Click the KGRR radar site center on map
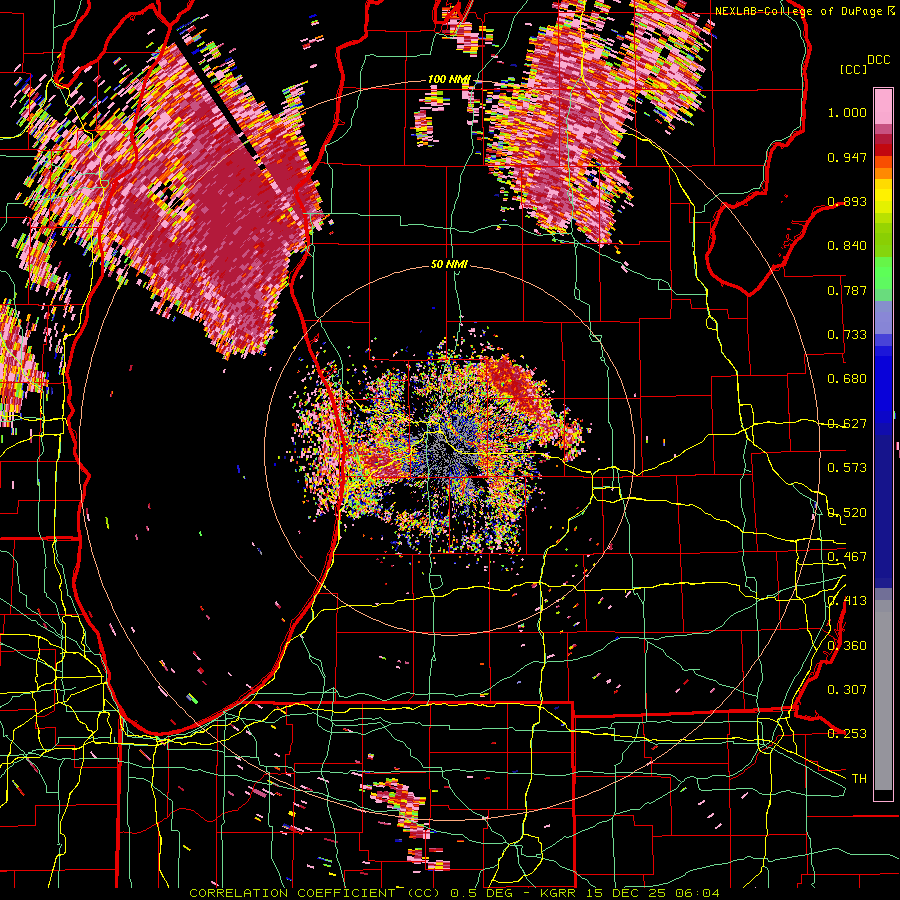This screenshot has width=900, height=900. point(449,449)
